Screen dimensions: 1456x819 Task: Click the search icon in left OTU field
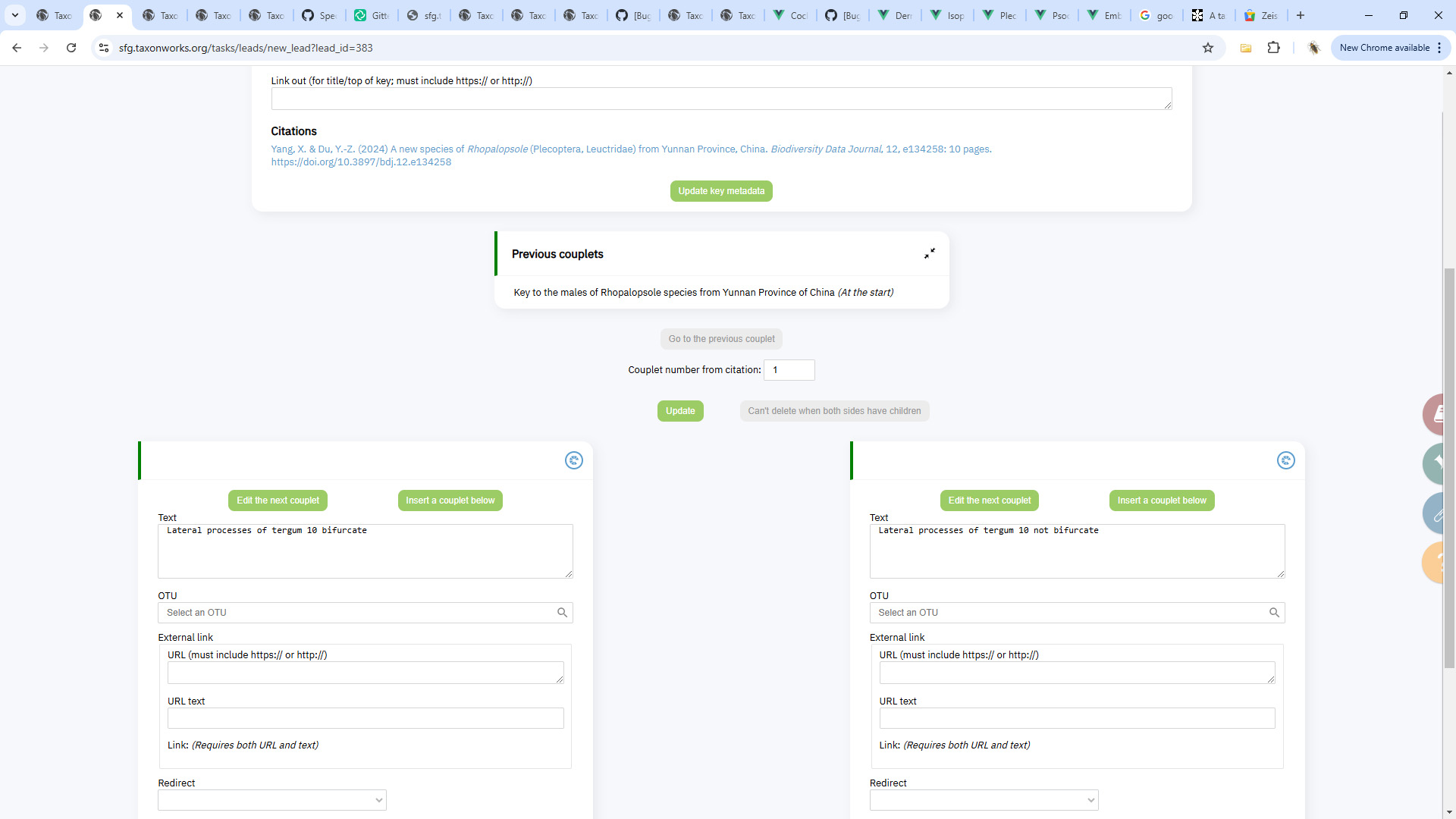tap(563, 613)
